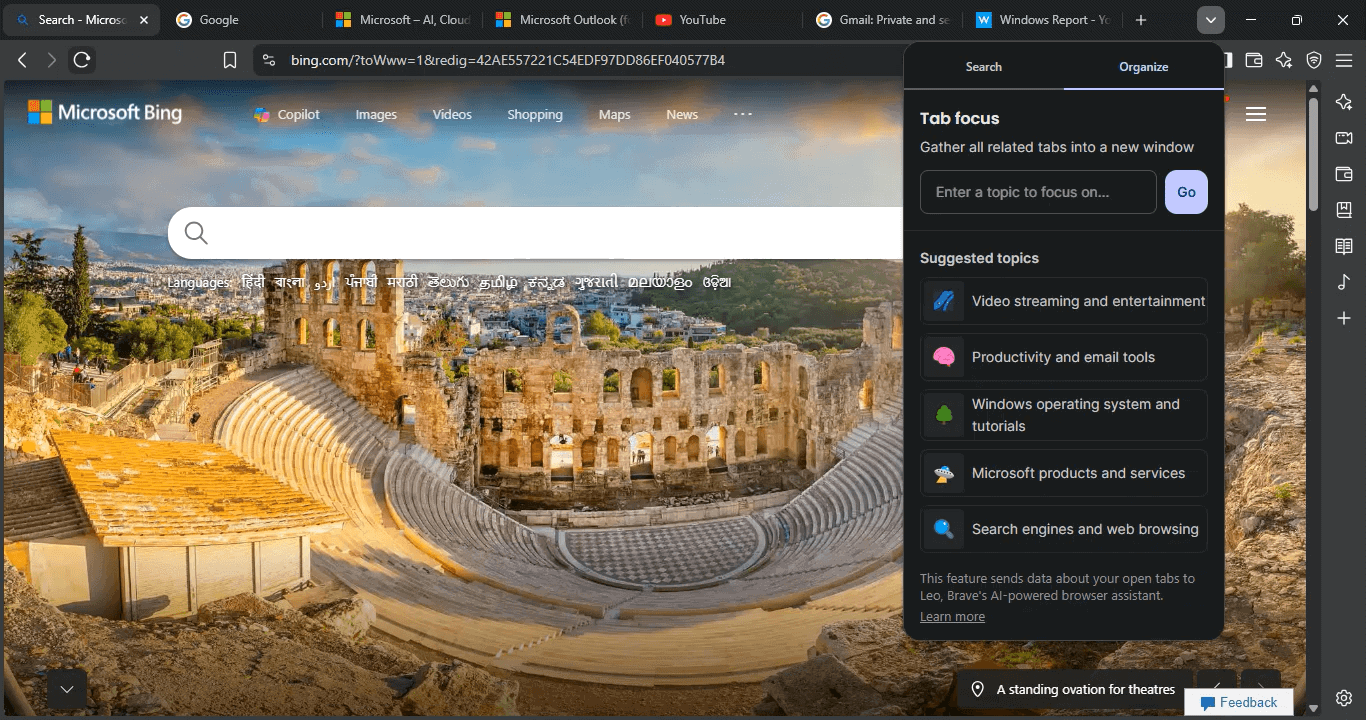Open Images in Bing navigation
This screenshot has width=1366, height=720.
pyautogui.click(x=376, y=114)
